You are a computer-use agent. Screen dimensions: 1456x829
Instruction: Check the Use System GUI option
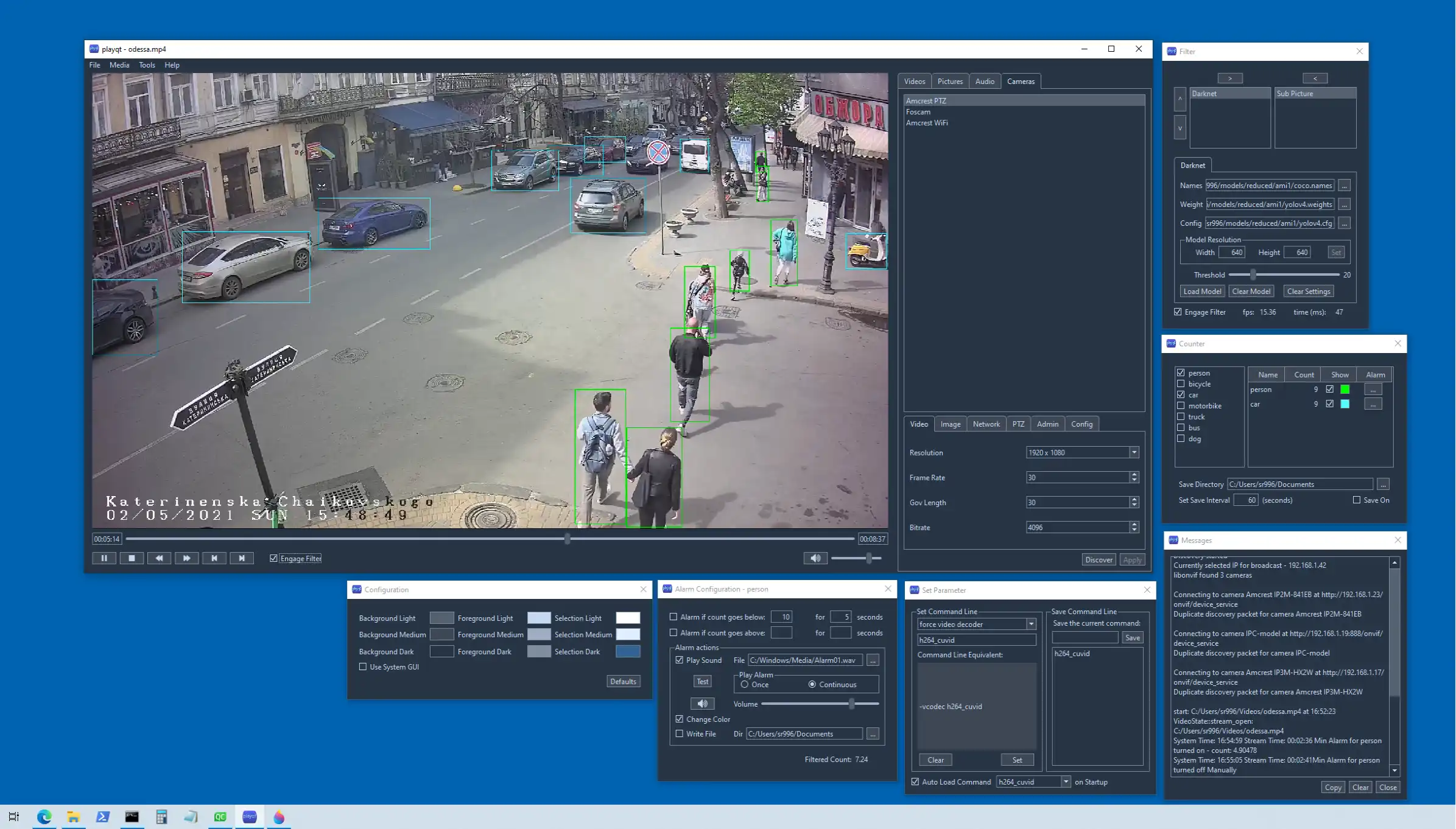(x=363, y=667)
